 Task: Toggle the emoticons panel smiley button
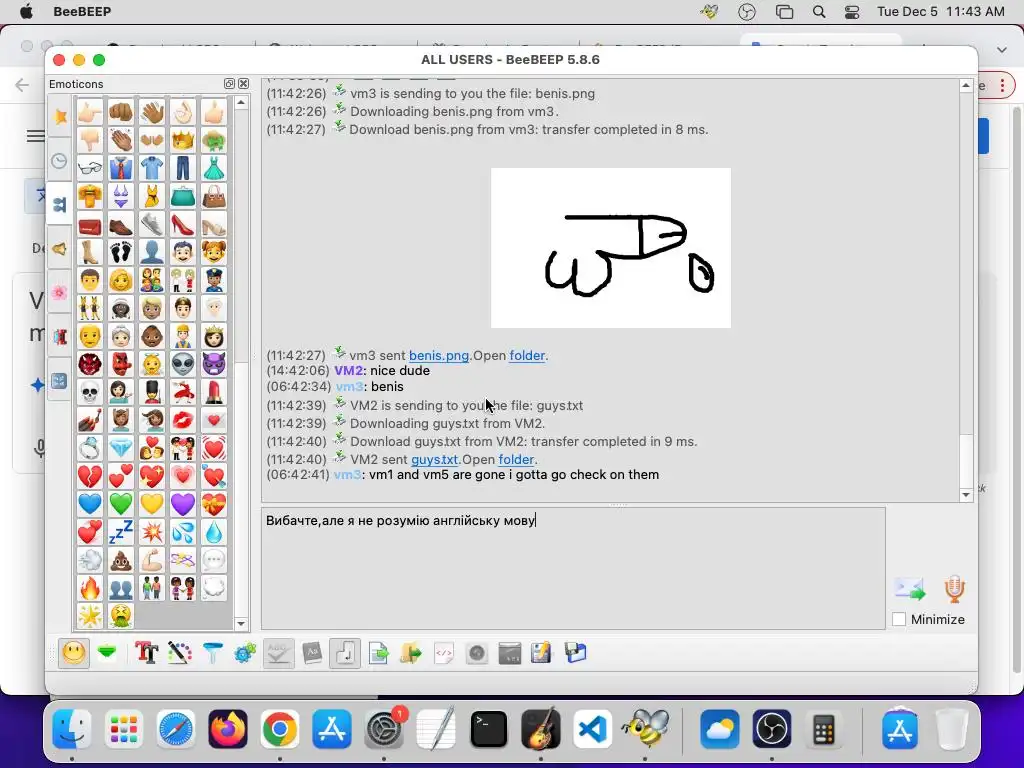pos(74,652)
